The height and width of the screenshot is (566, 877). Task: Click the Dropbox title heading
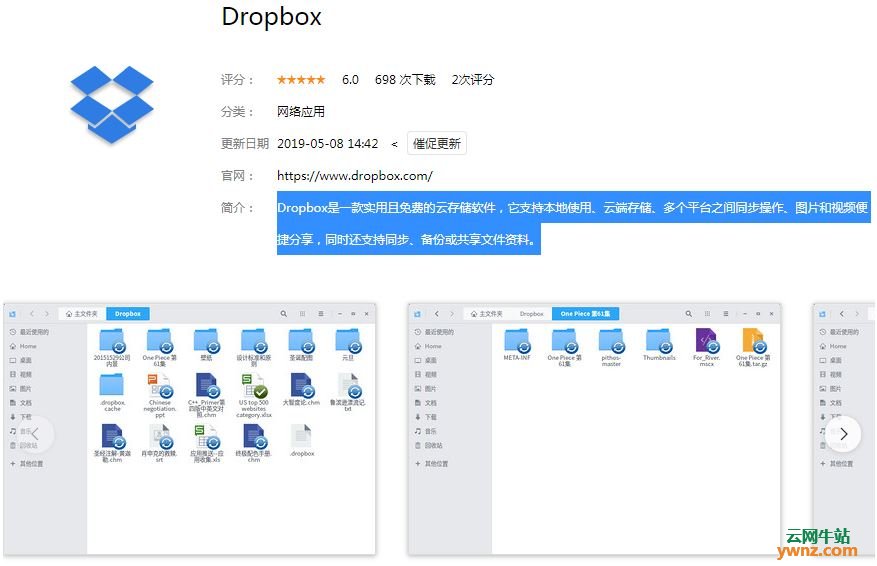271,17
